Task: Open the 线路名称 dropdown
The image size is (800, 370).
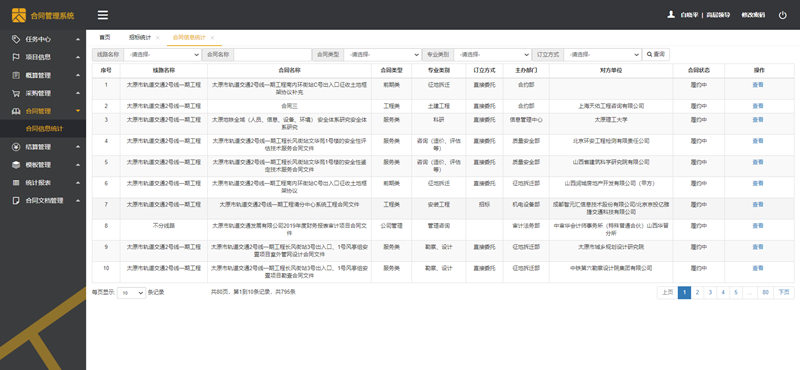Action: tap(162, 54)
